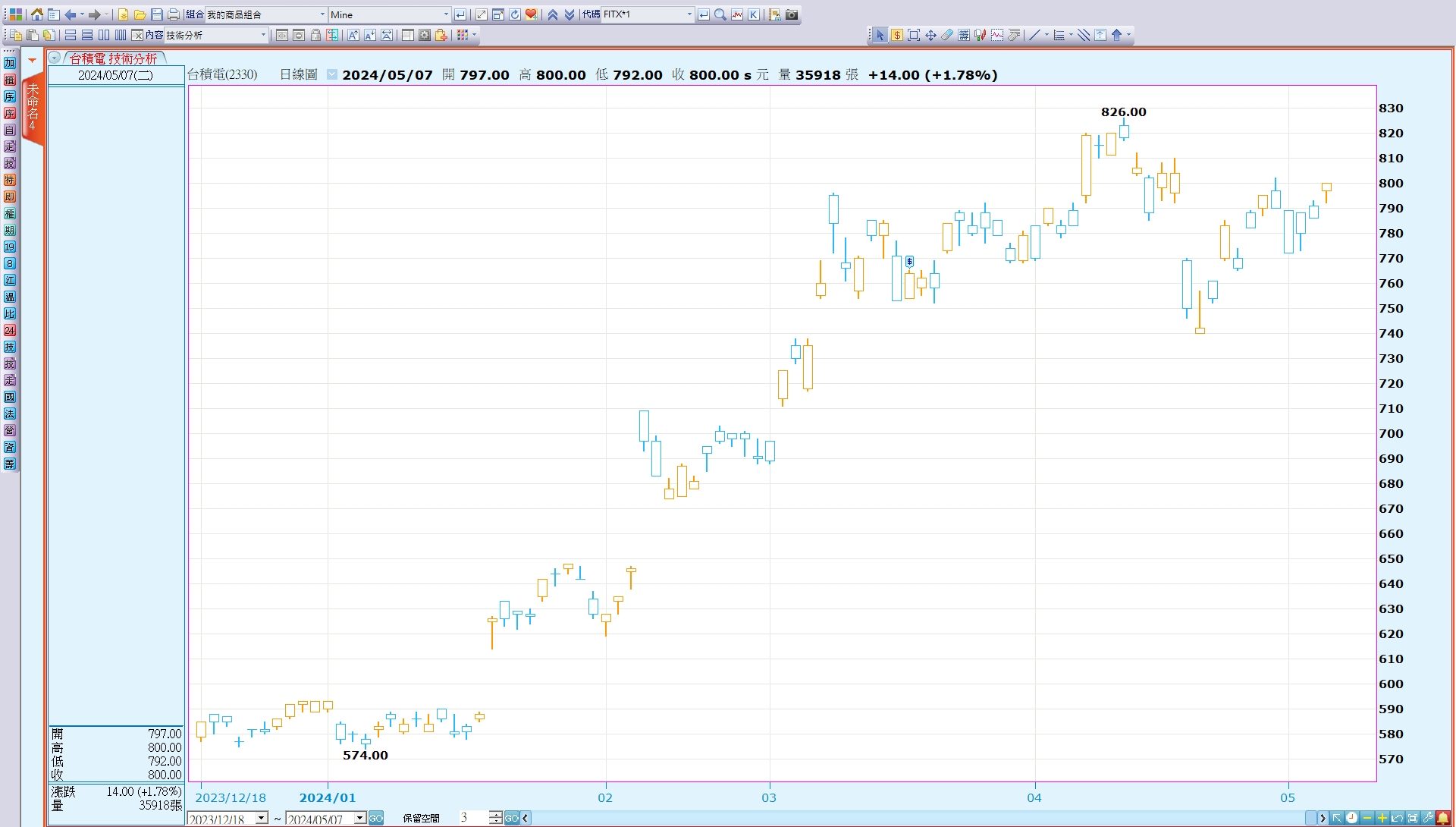Click the magnifier search icon beside FITX*1
Viewport: 1456px width, 827px height.
click(720, 14)
